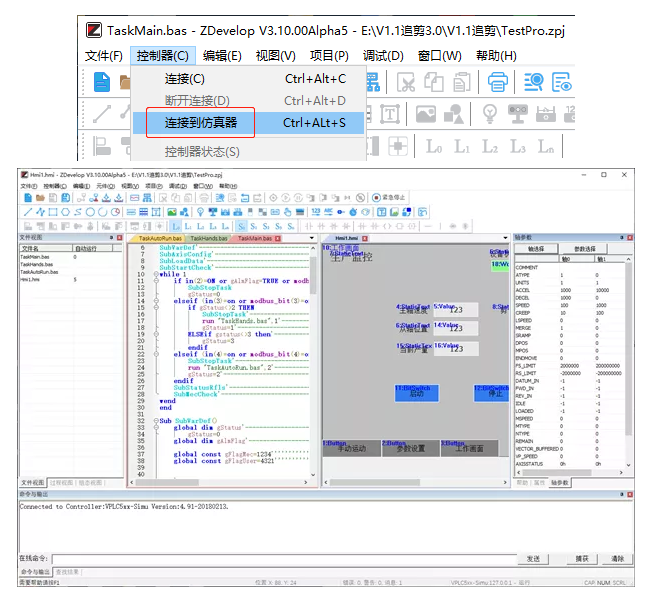Toggle state S0 in Hmi1.hmi window toolbar
656x604 pixels.
tap(241, 226)
